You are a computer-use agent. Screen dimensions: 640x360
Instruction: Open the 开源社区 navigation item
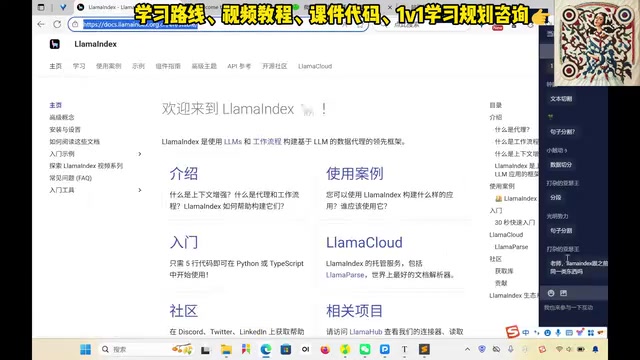275,66
